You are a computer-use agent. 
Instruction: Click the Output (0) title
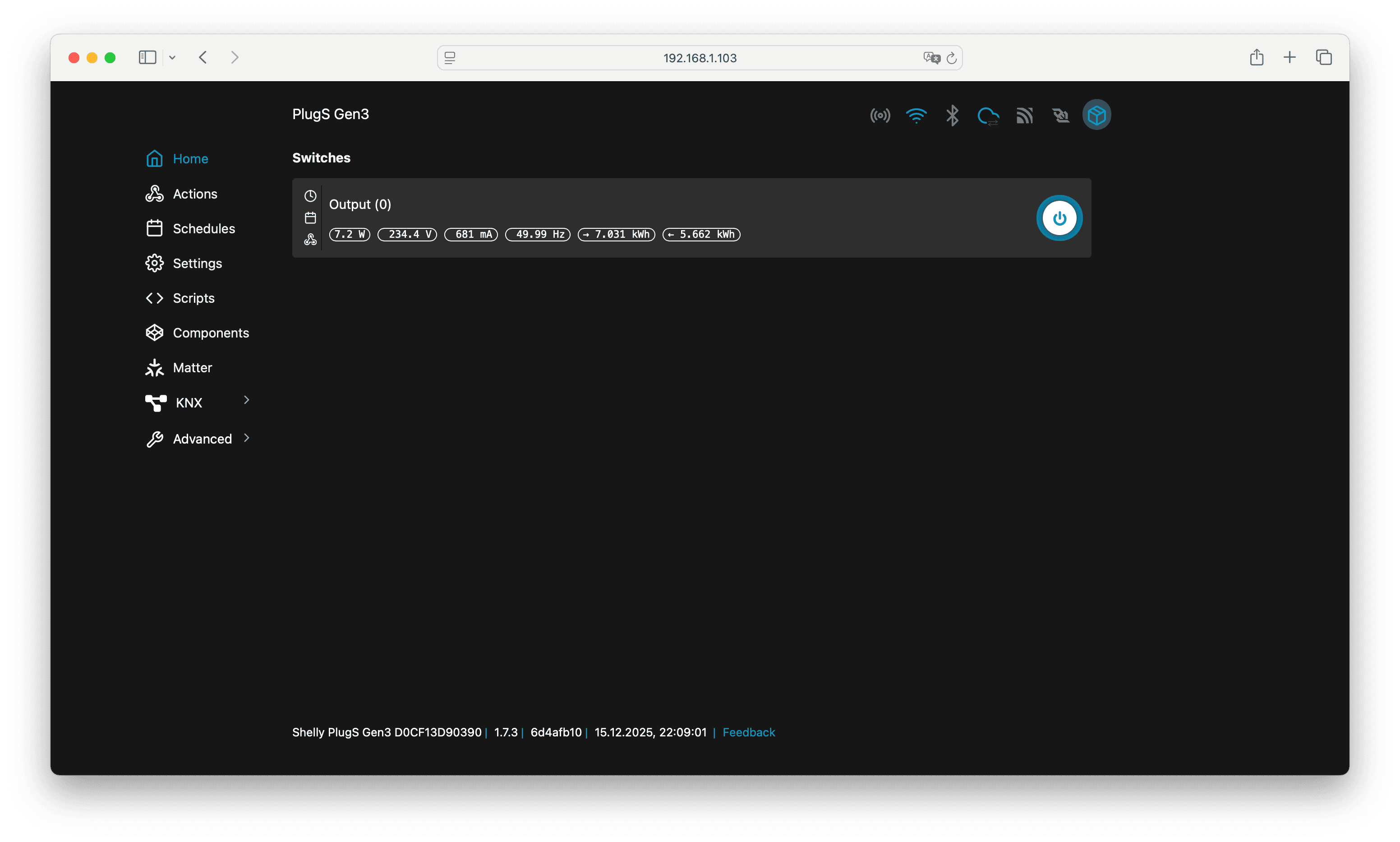(359, 204)
